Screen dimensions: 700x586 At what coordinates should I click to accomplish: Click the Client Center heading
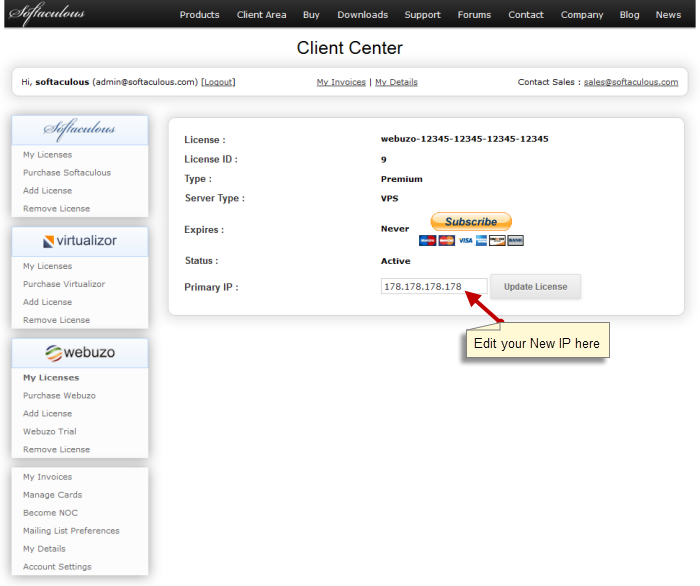350,48
